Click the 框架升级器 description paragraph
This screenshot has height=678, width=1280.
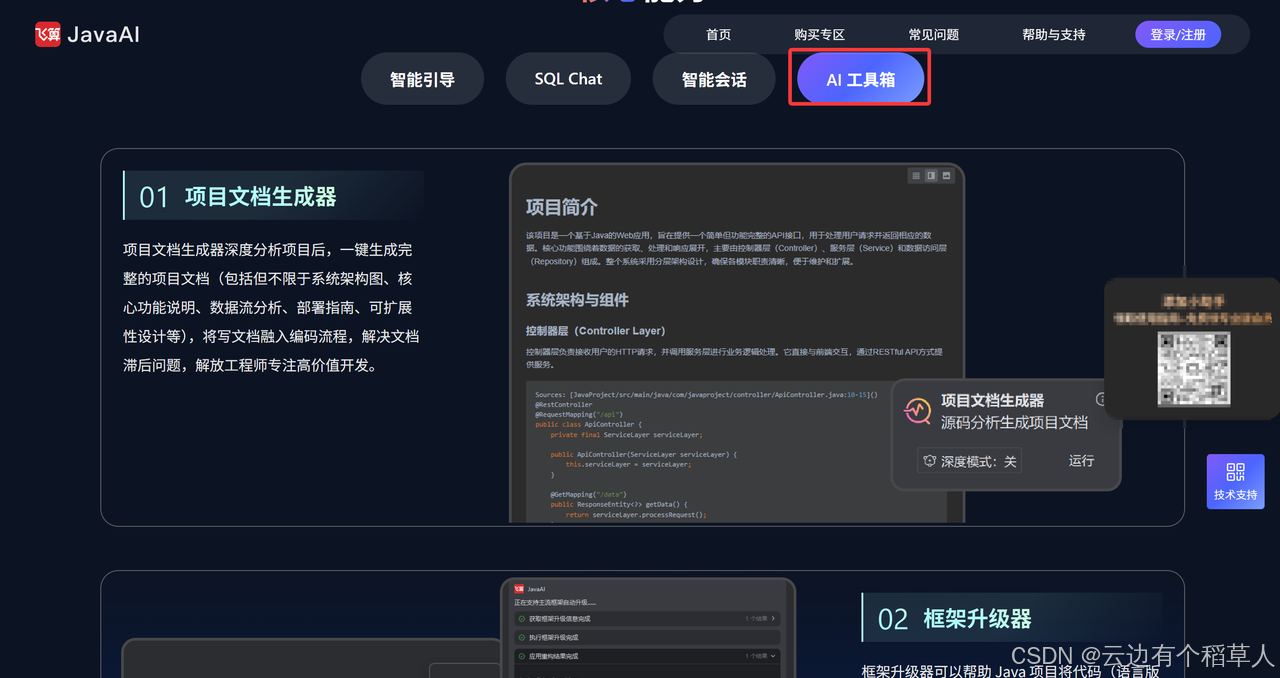pyautogui.click(x=1011, y=670)
